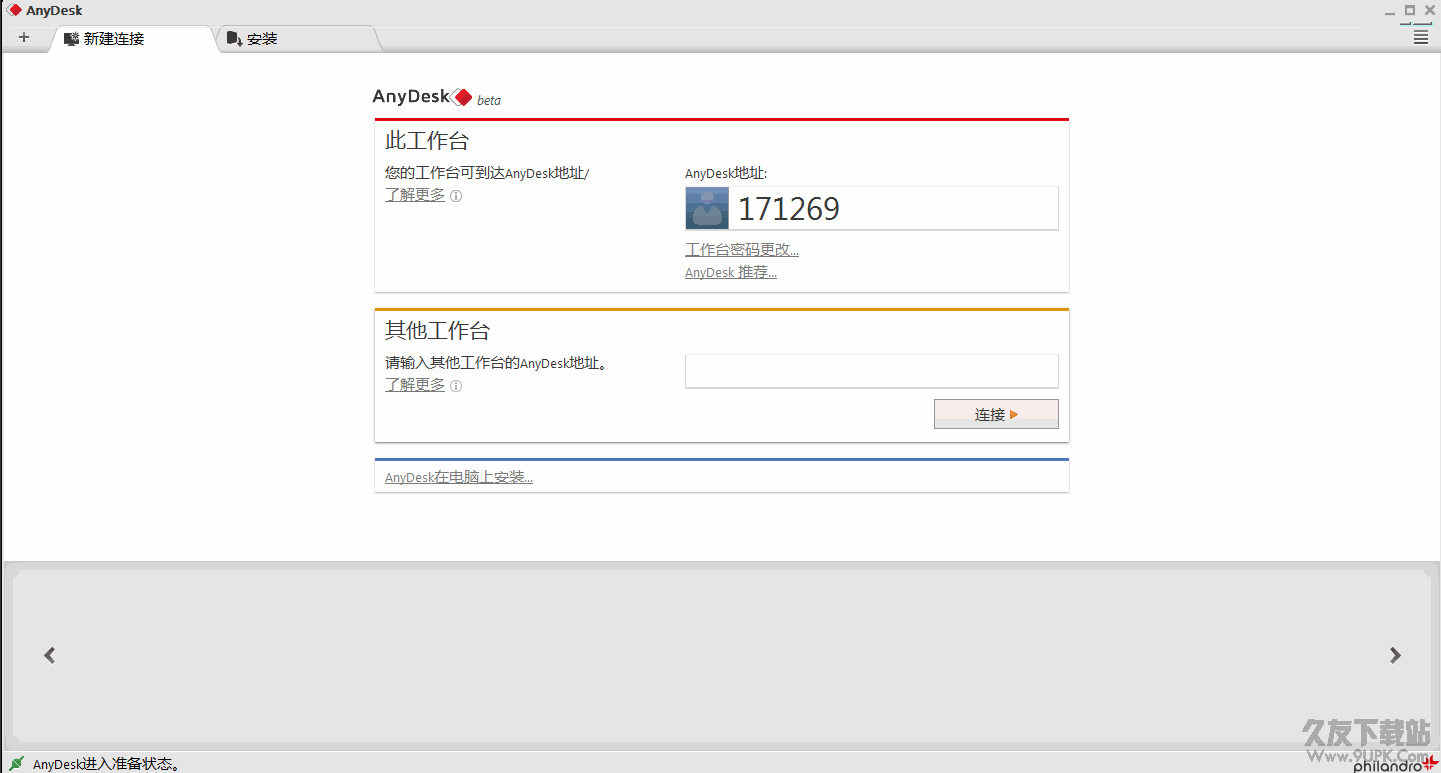Screen dimensions: 1441x773
Task: Open a new tab with plus icon
Action: [24, 38]
